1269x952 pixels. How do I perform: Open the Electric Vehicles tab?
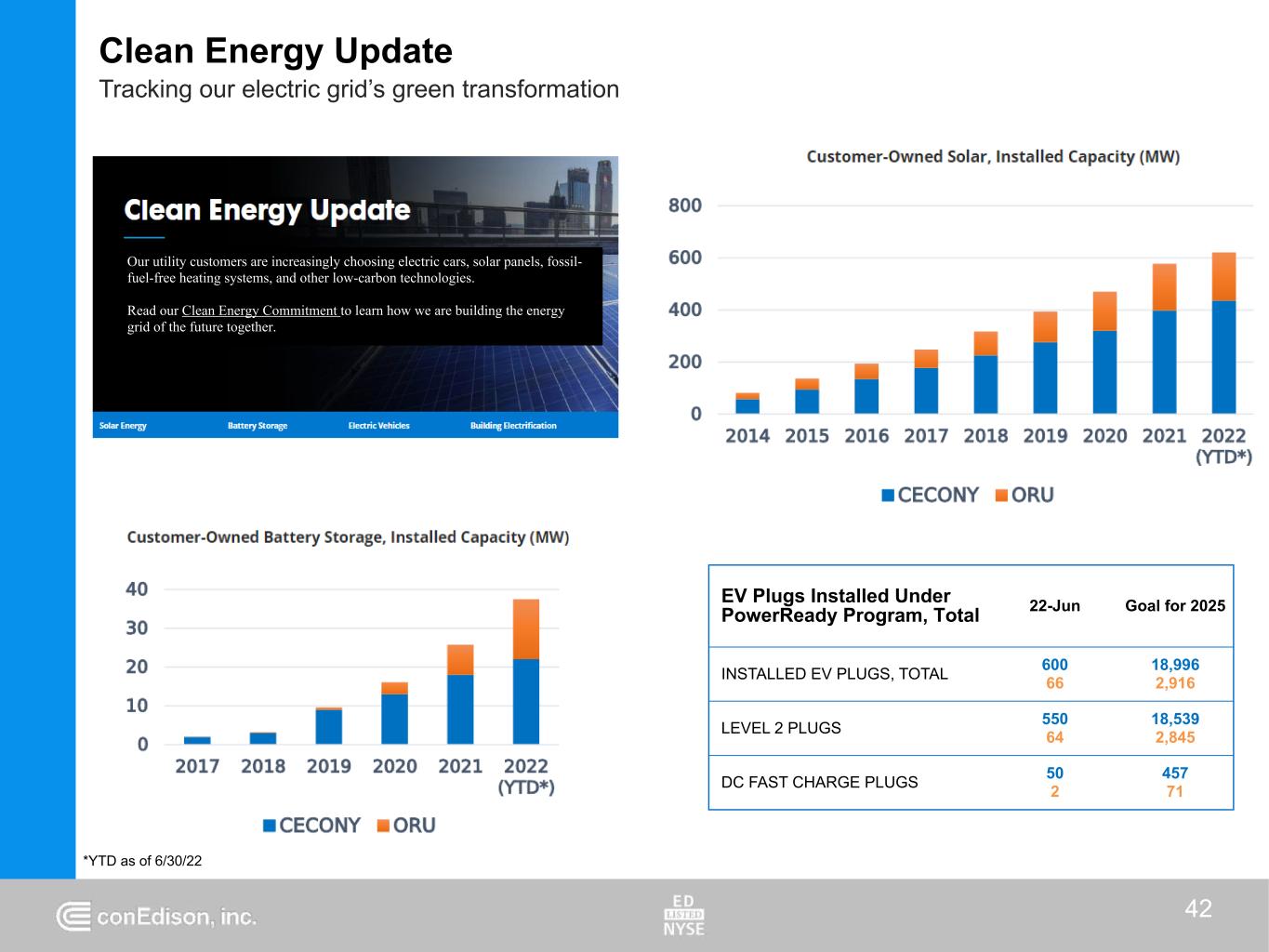pyautogui.click(x=378, y=426)
